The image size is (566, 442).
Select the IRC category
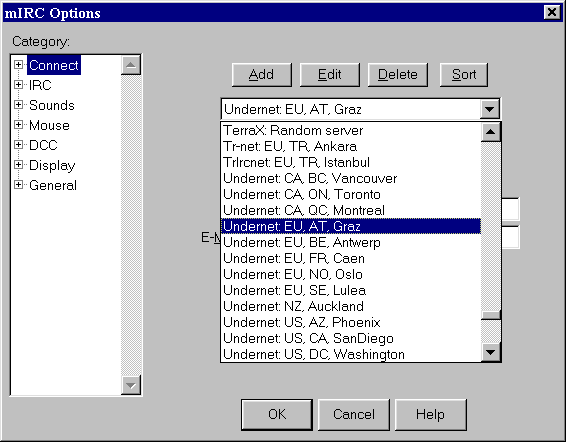coord(40,85)
